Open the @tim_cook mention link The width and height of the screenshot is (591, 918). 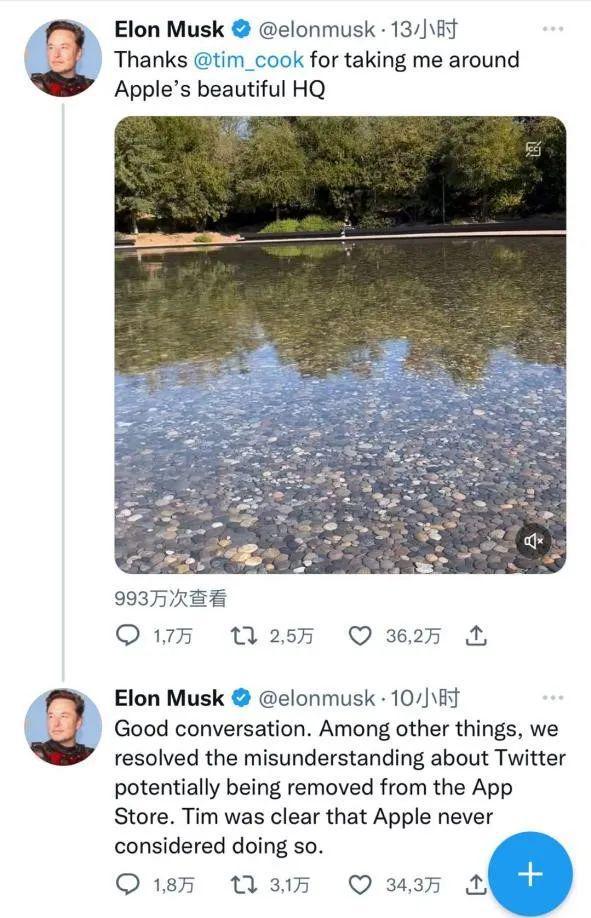248,60
